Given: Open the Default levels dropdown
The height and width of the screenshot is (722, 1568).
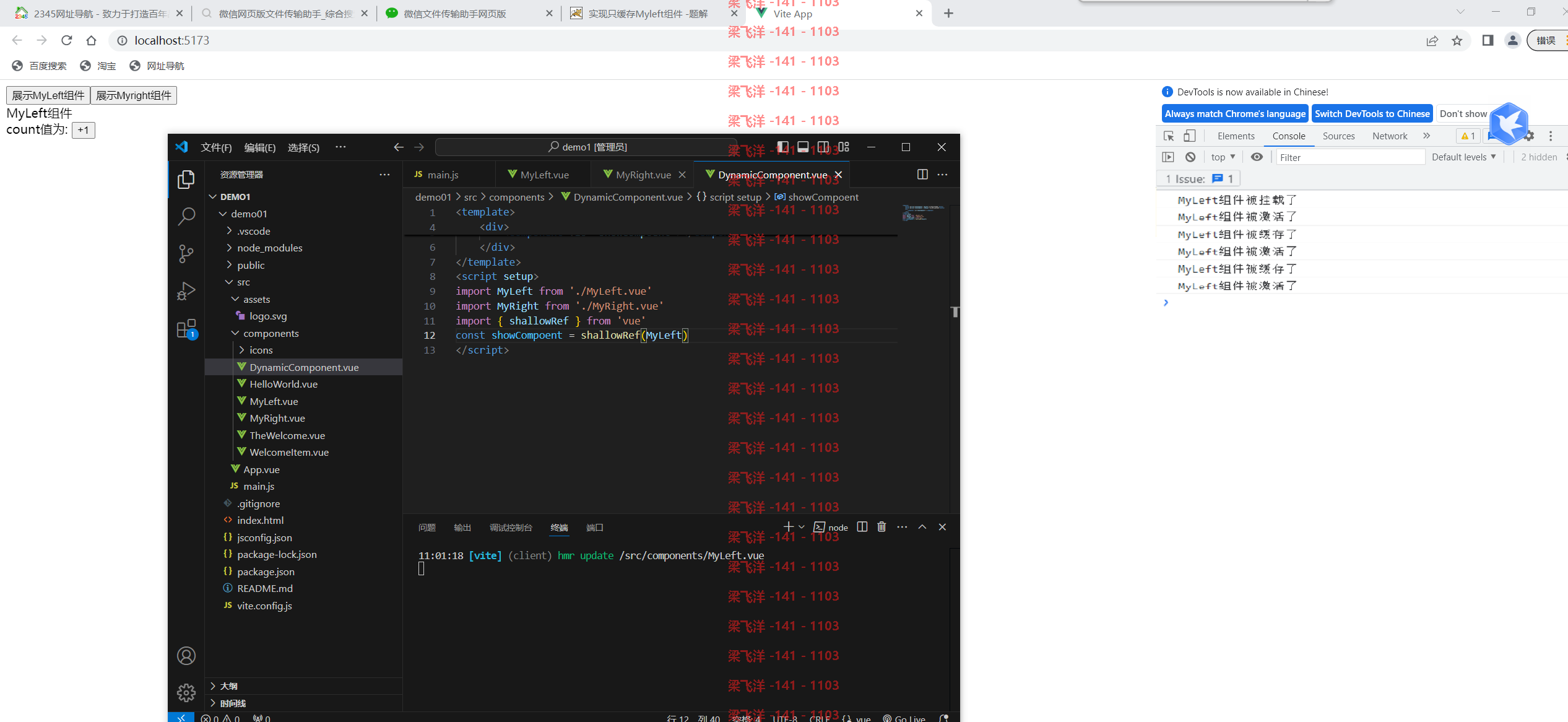Looking at the screenshot, I should pyautogui.click(x=1463, y=157).
